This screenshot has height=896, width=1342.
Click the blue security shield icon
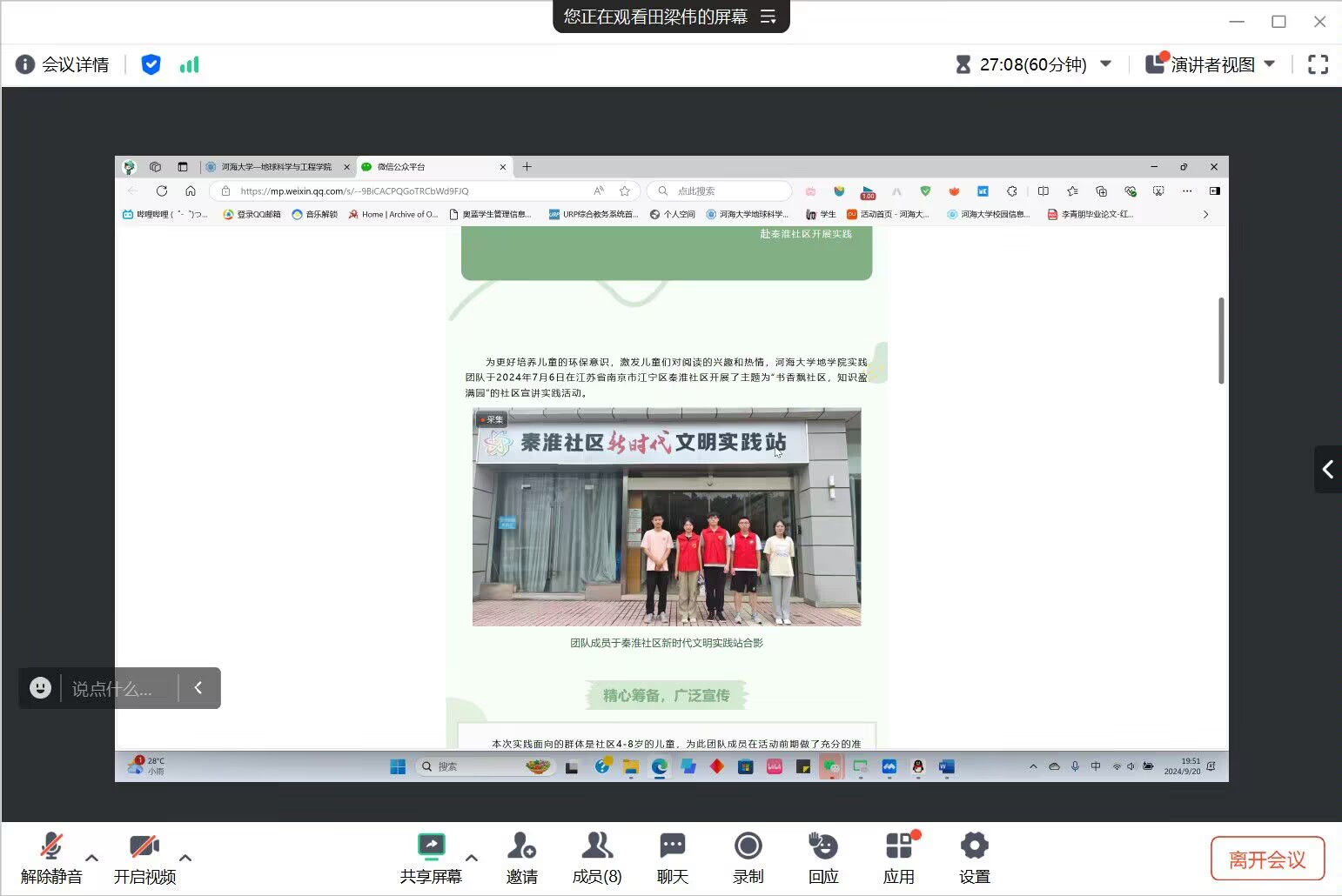(x=151, y=64)
